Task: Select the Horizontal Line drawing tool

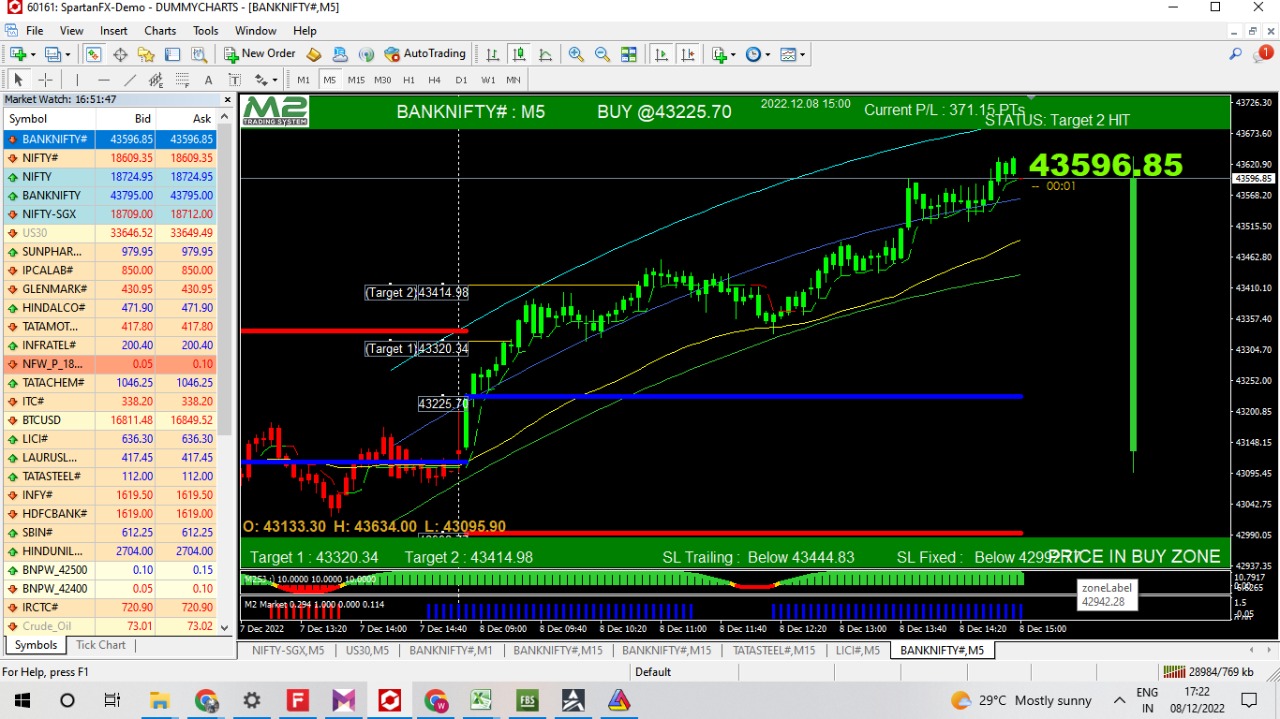Action: pos(103,80)
